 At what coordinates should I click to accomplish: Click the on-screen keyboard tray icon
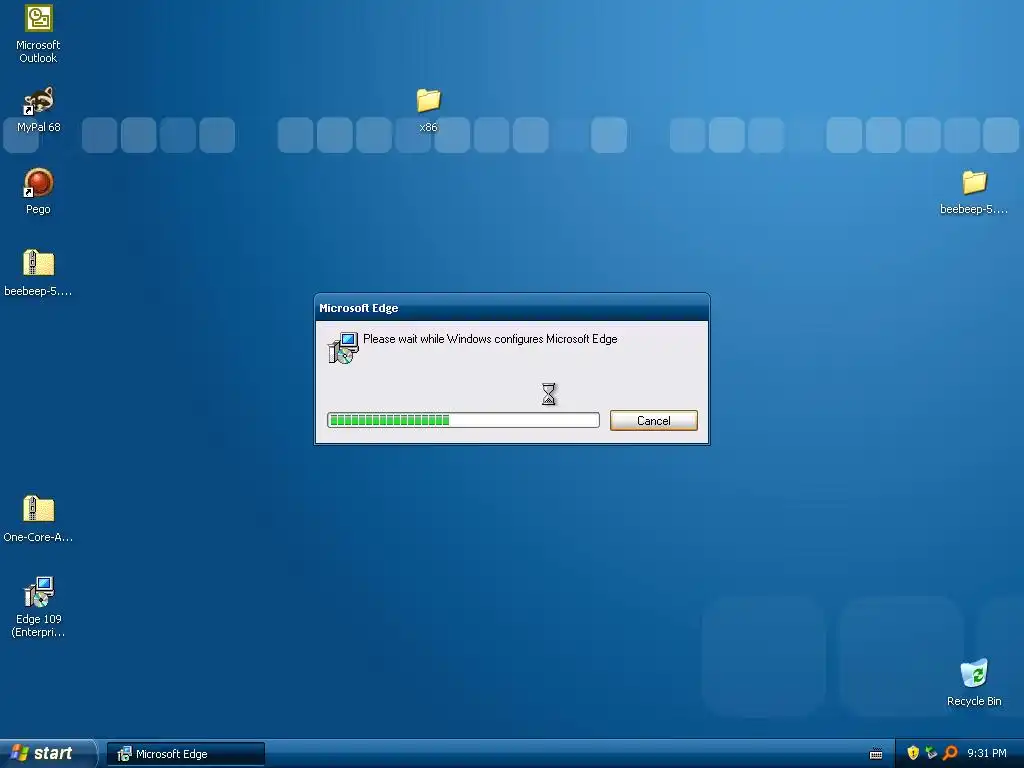tap(876, 754)
